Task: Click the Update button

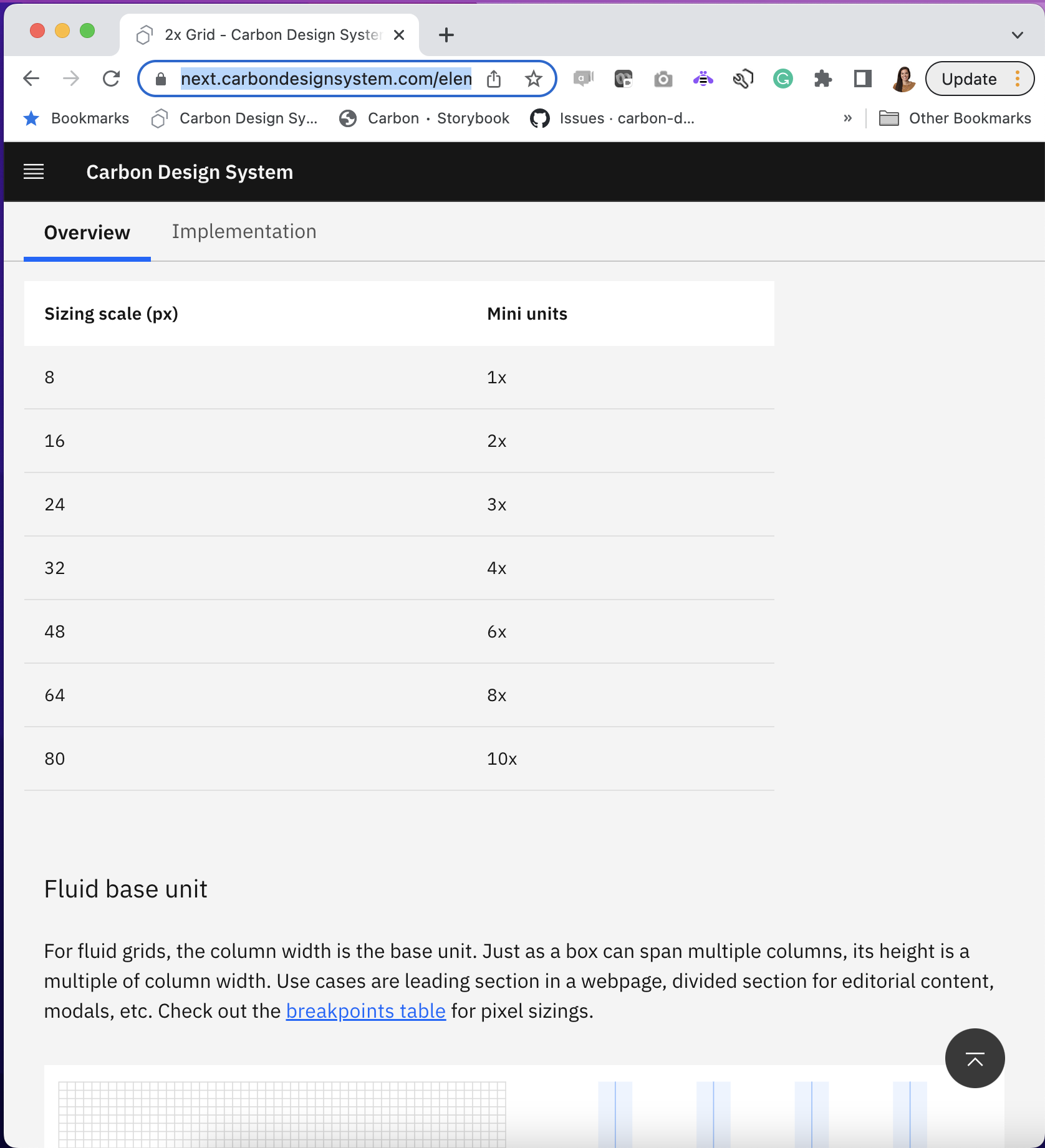Action: [x=968, y=79]
